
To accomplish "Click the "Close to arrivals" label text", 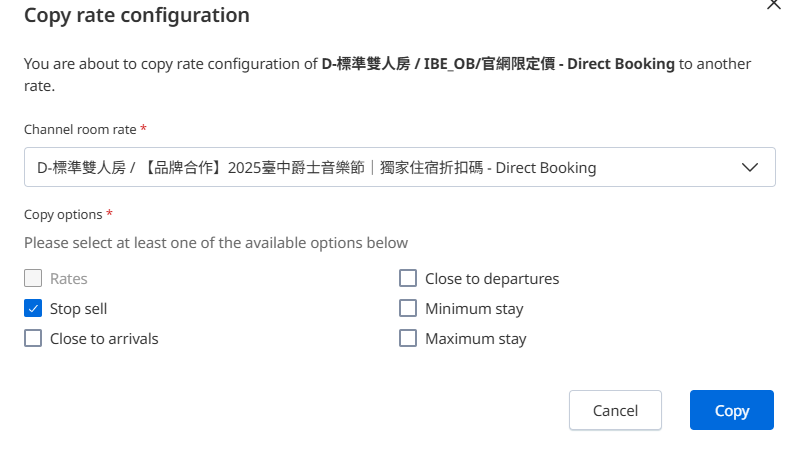I will click(x=104, y=339).
